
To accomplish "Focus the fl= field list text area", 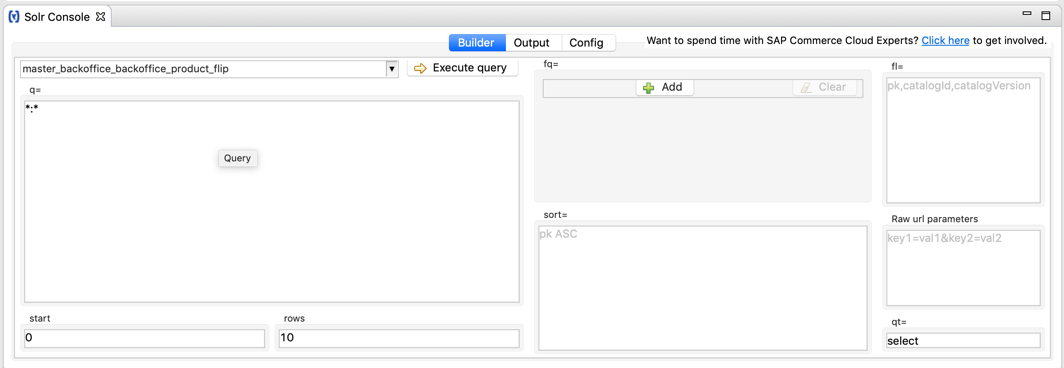I will (963, 140).
